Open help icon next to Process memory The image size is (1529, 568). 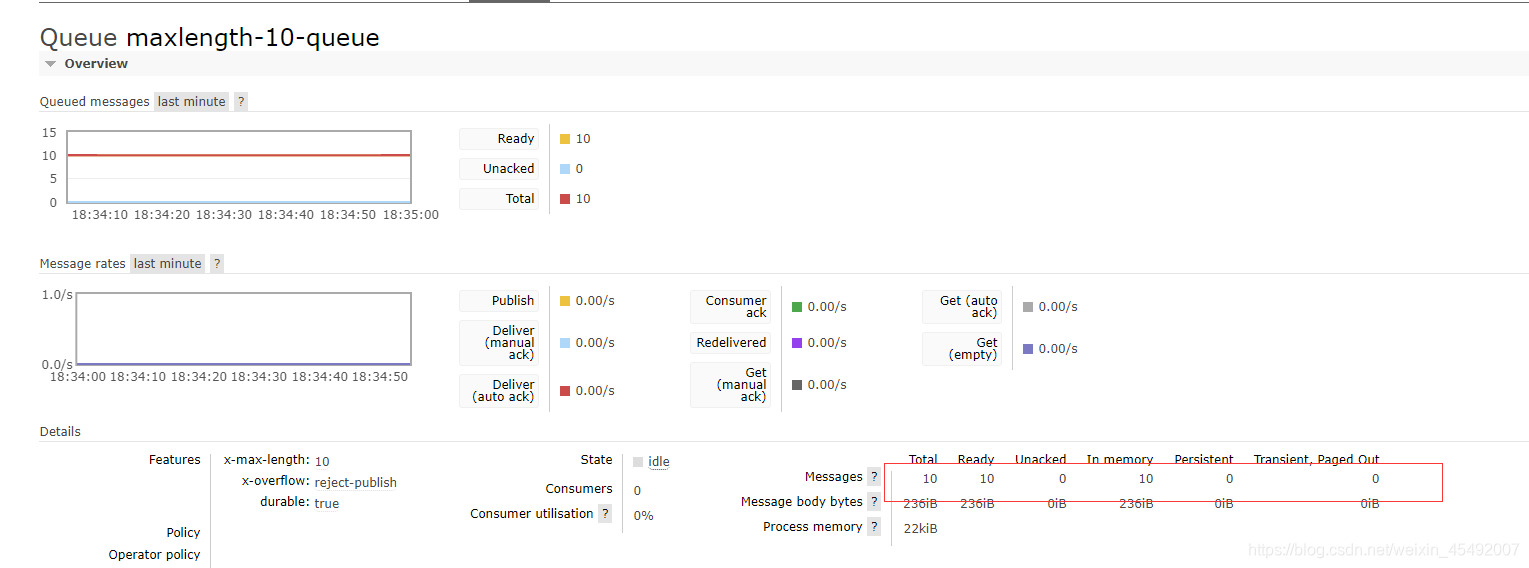[x=874, y=527]
